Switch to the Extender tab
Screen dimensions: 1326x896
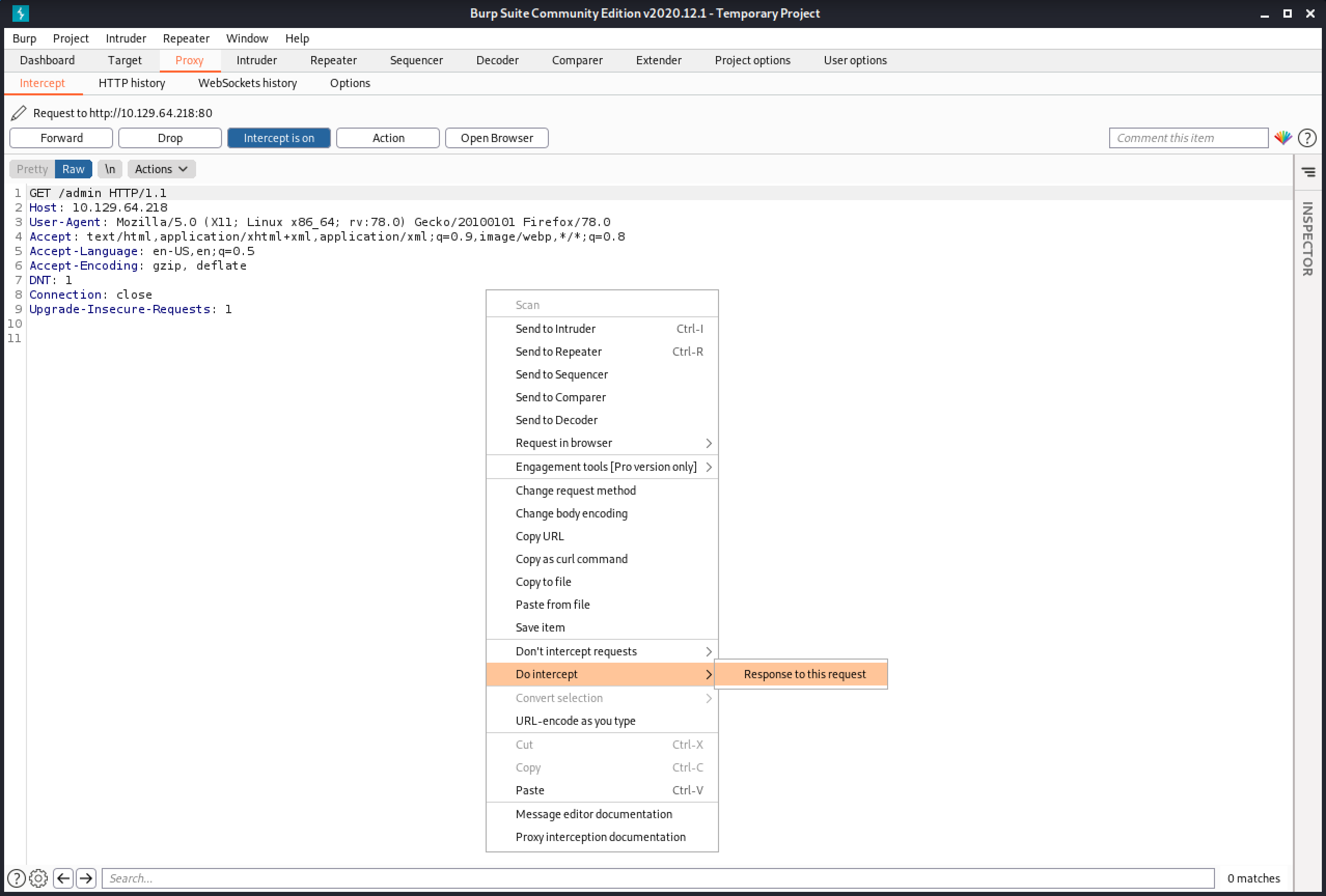point(658,61)
